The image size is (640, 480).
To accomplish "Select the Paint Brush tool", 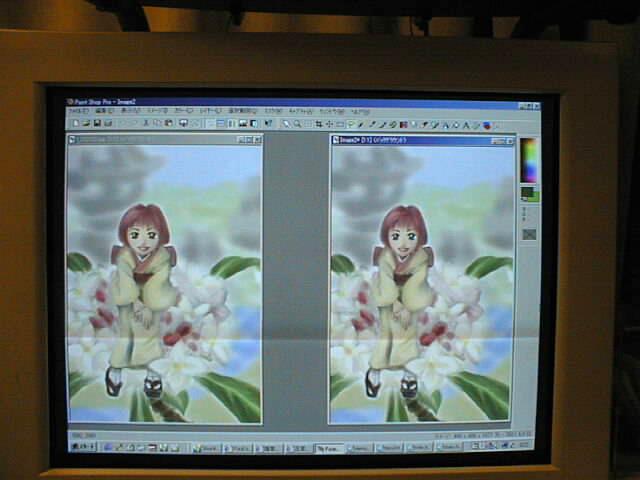I will (382, 125).
